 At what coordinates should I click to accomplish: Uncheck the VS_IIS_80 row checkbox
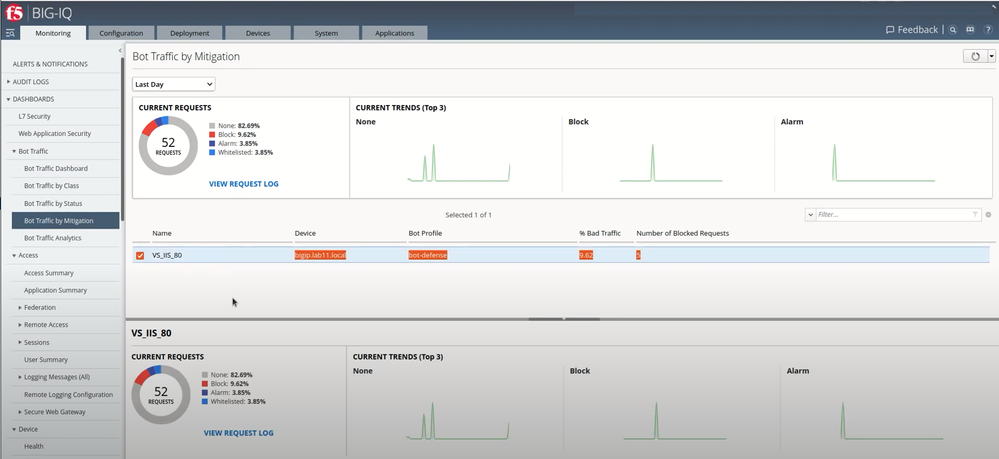pyautogui.click(x=140, y=255)
